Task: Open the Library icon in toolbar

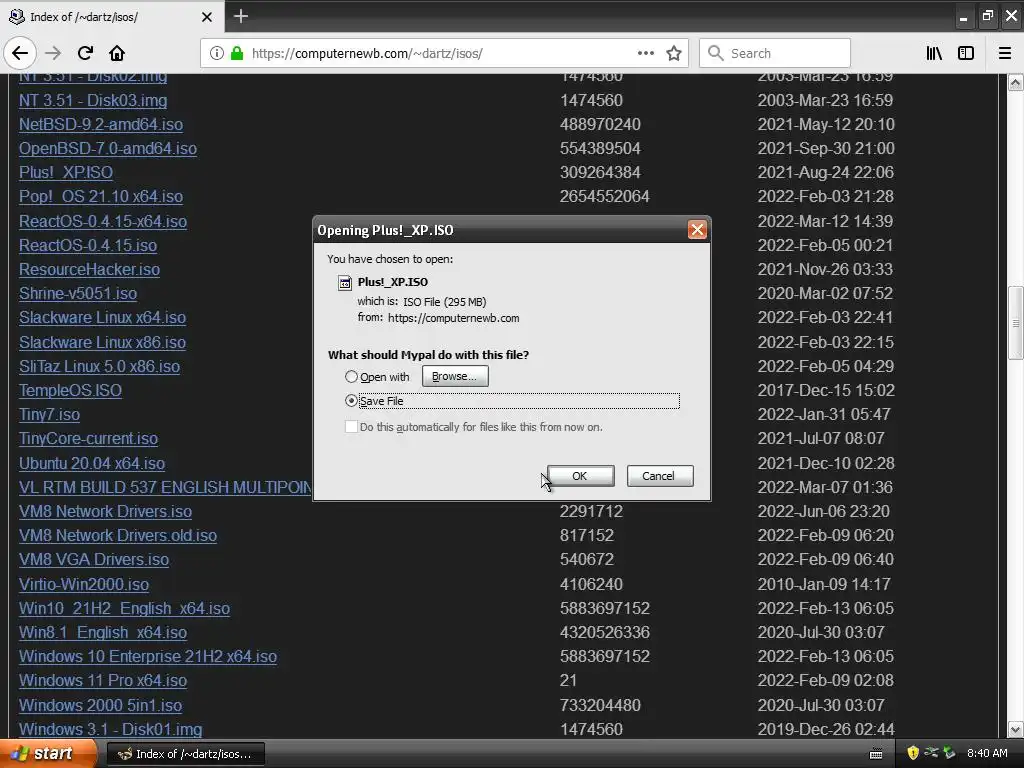Action: click(934, 53)
